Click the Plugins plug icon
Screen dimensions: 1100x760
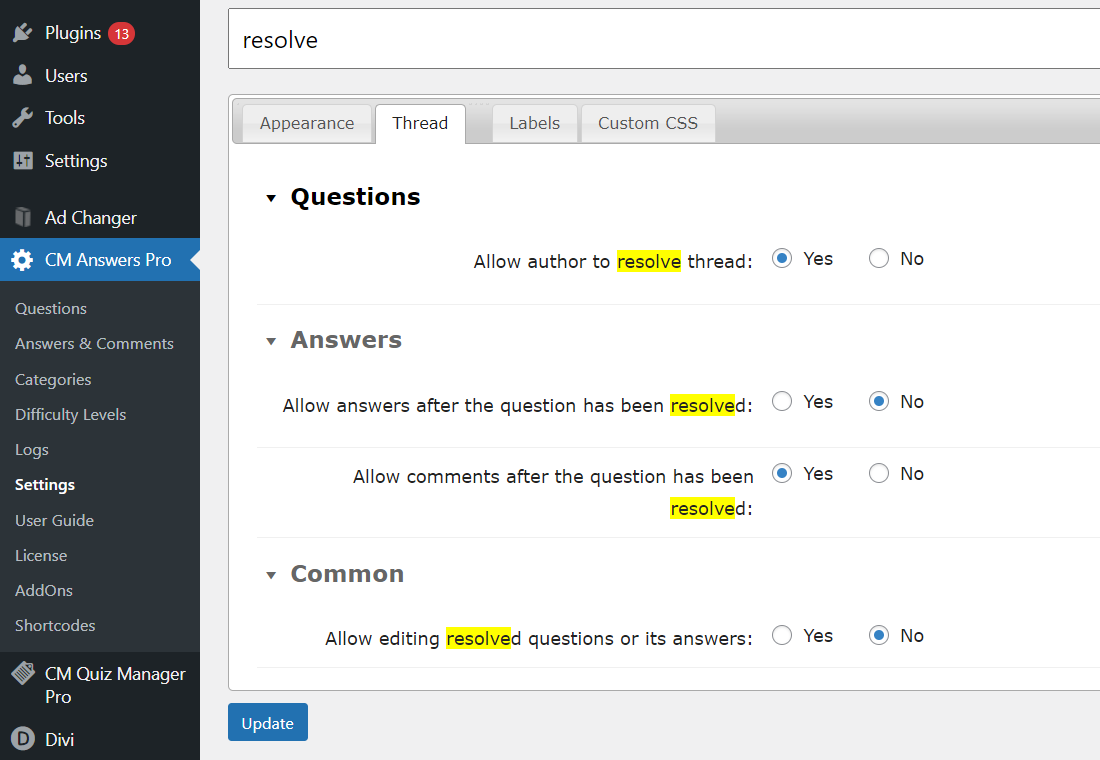[x=22, y=32]
